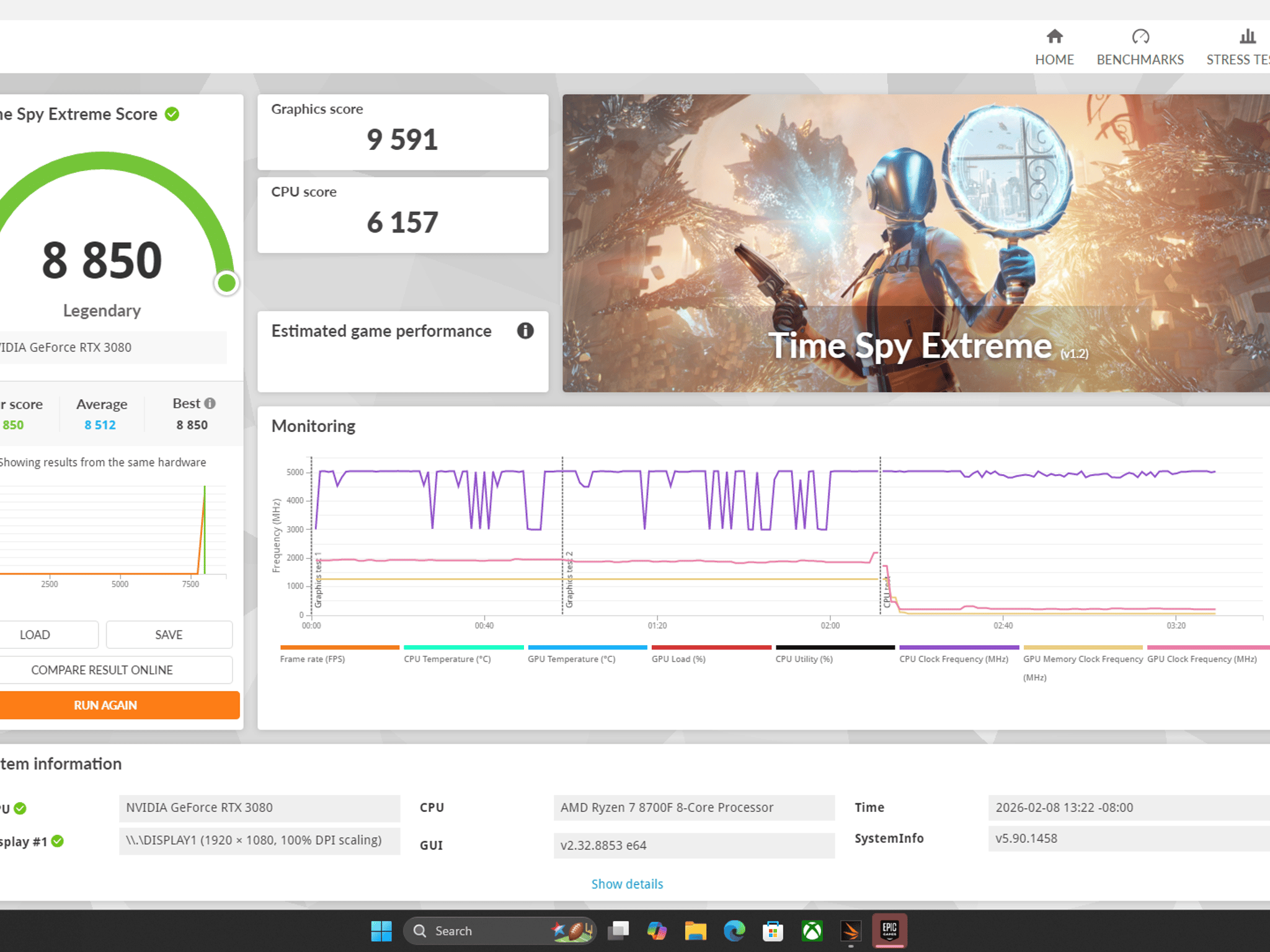
Task: Click the Stress Tests bar chart icon
Action: coord(1248,37)
